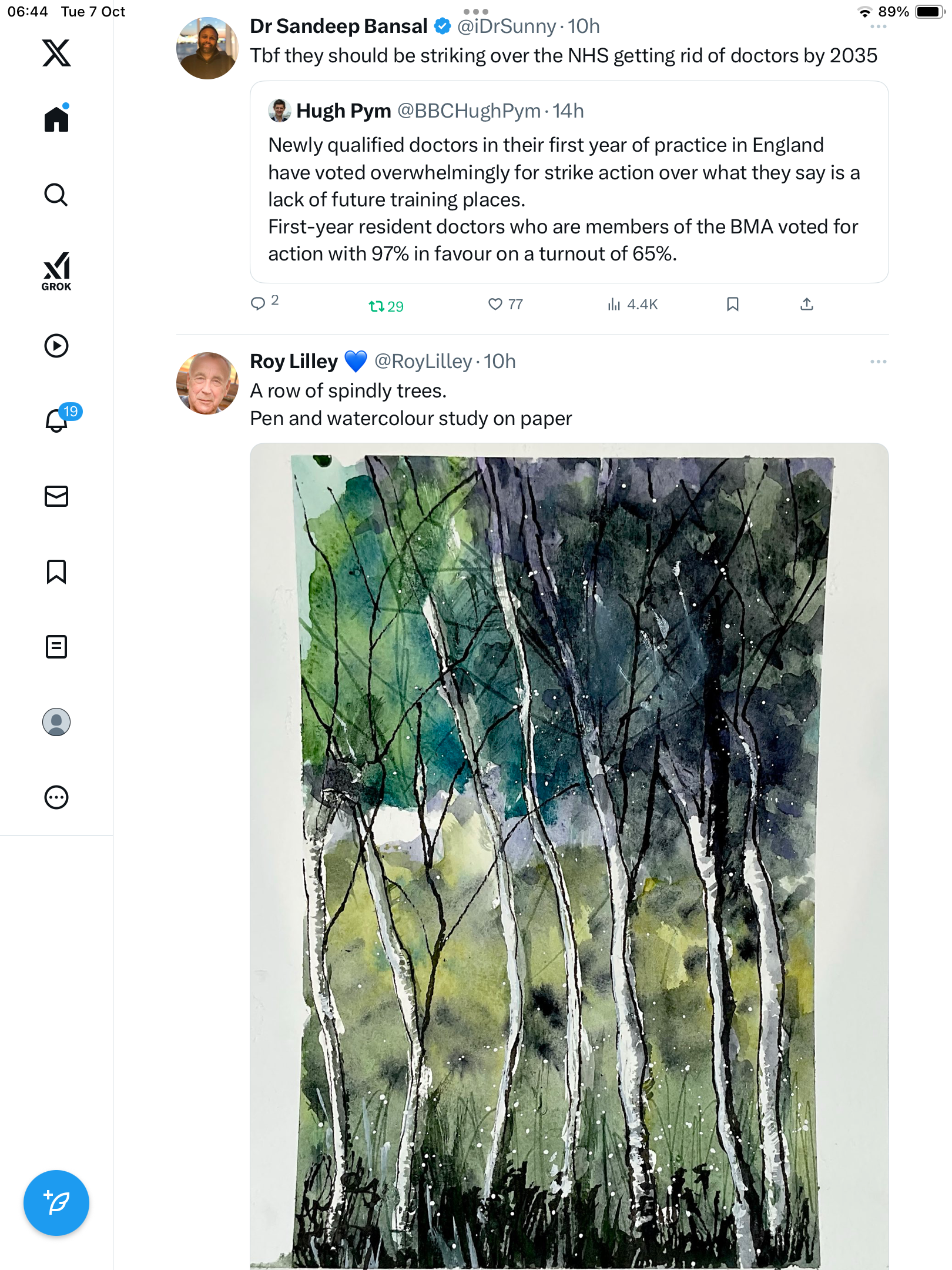Toggle like on Dr Sandeep Bansal's post
952x1270 pixels.
click(495, 304)
